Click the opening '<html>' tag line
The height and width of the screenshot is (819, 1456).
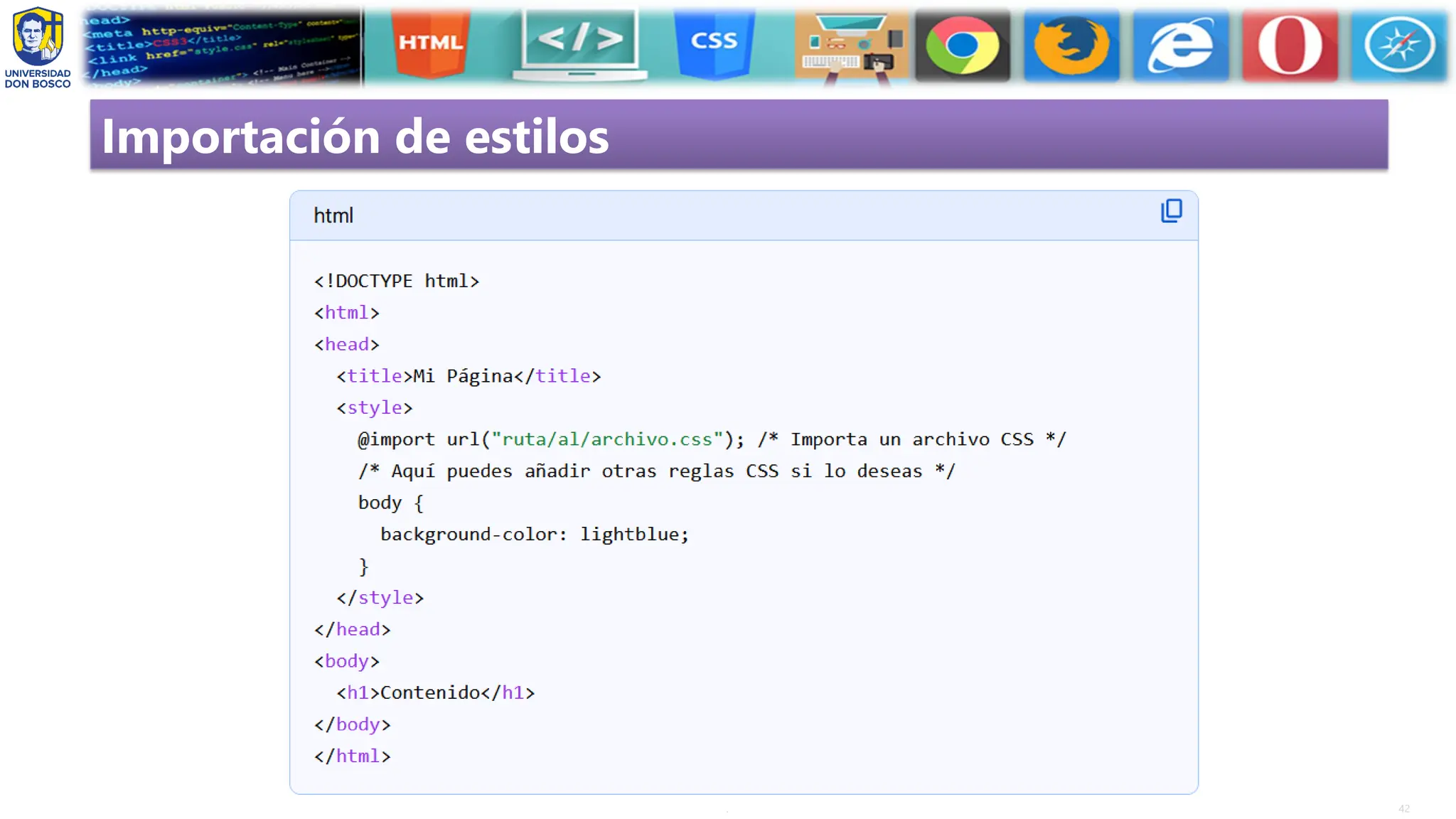pyautogui.click(x=347, y=313)
